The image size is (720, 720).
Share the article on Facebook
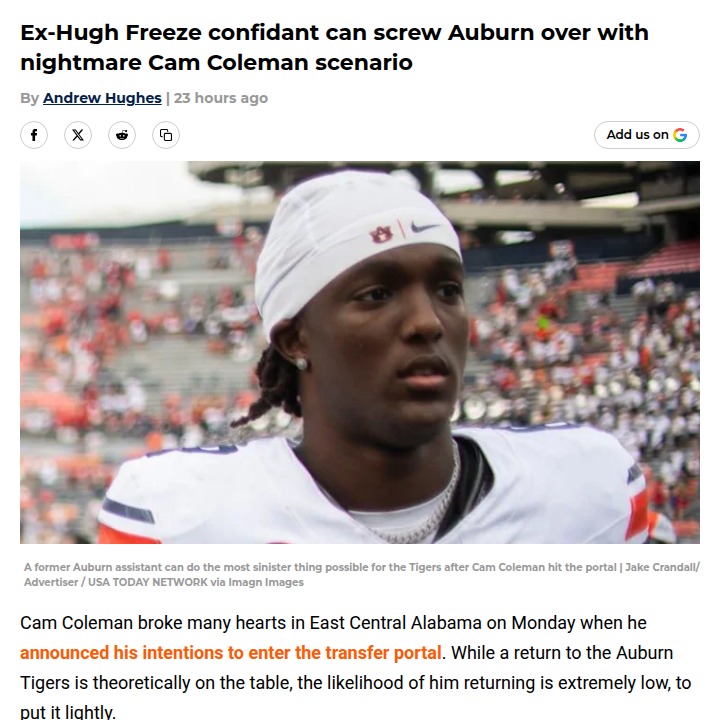[x=34, y=135]
